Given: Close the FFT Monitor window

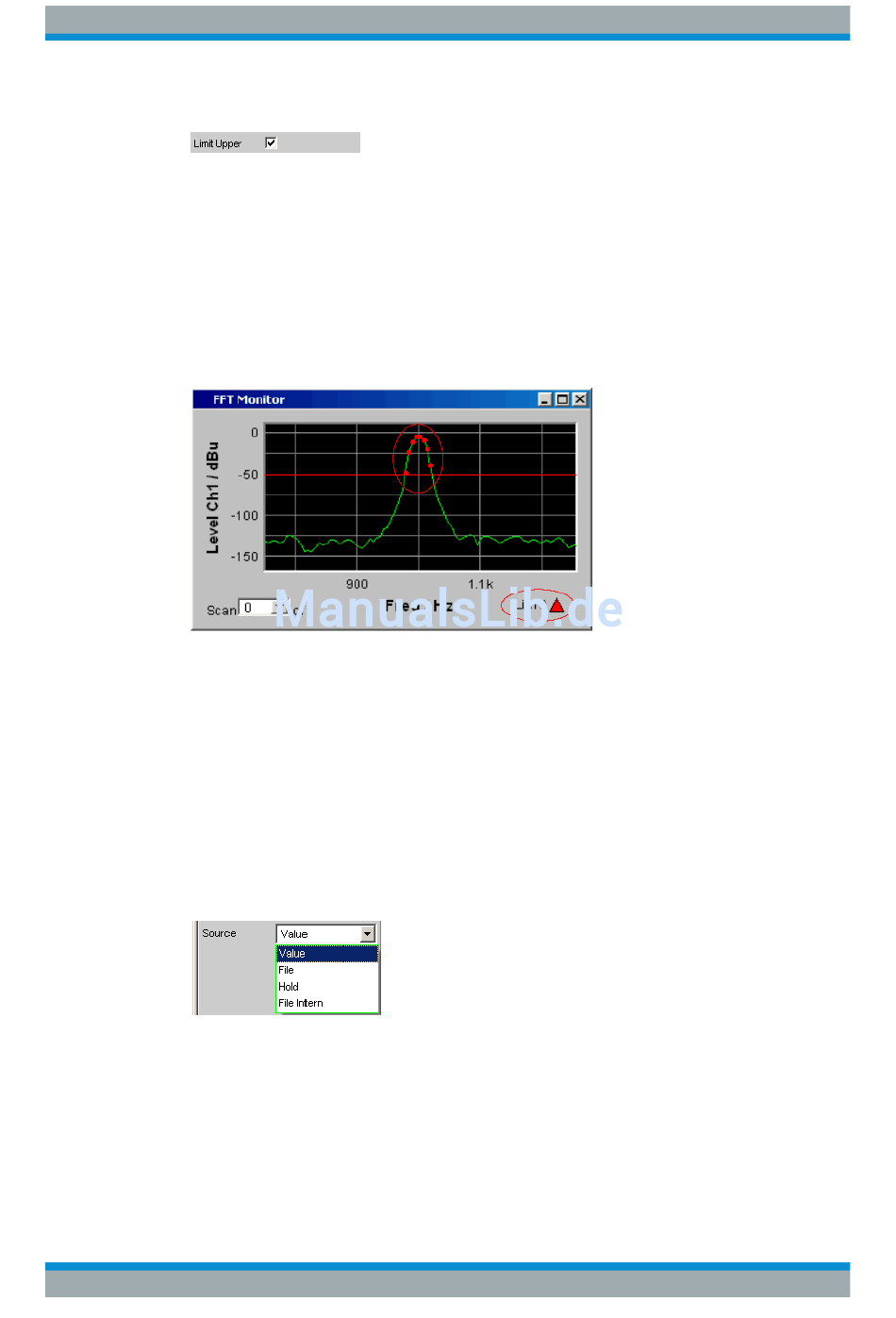Looking at the screenshot, I should (x=580, y=399).
